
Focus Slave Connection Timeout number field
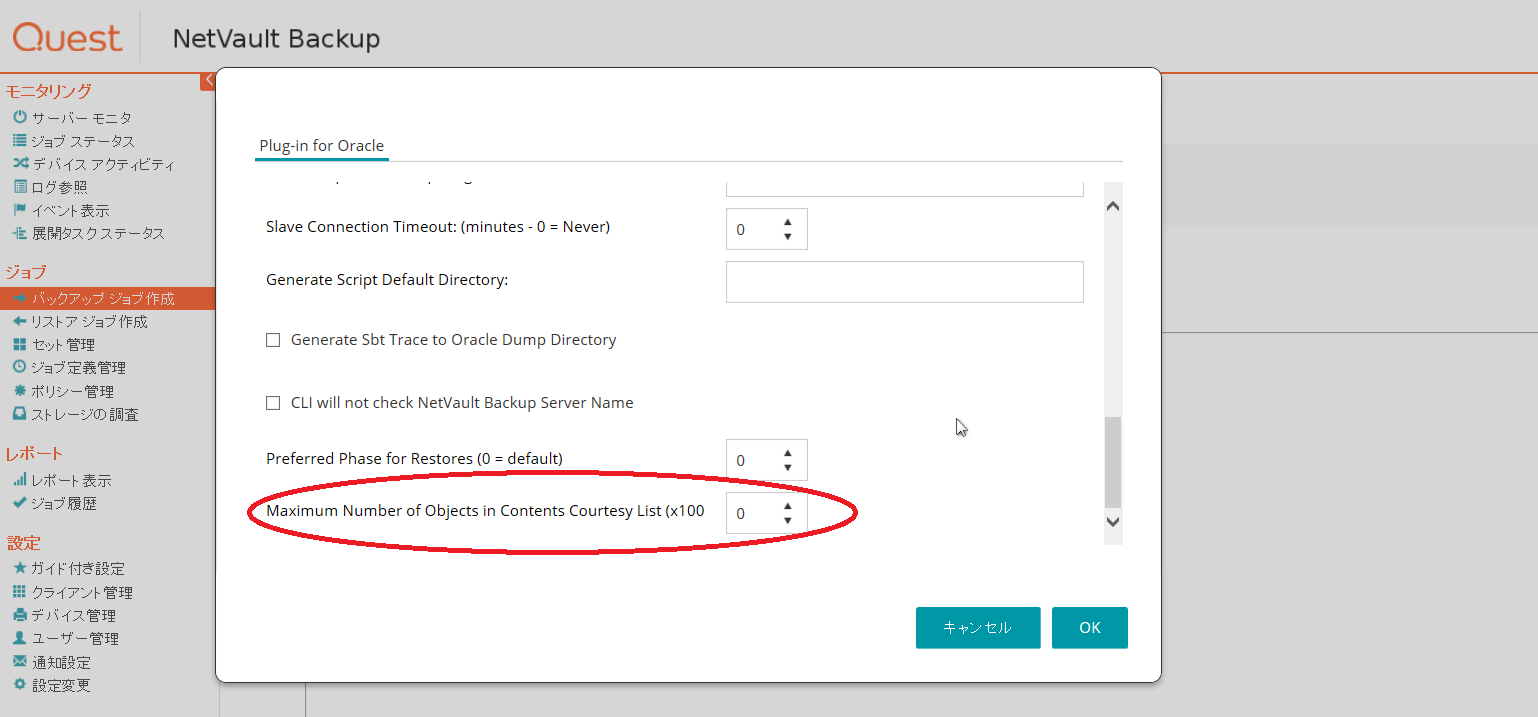766,229
